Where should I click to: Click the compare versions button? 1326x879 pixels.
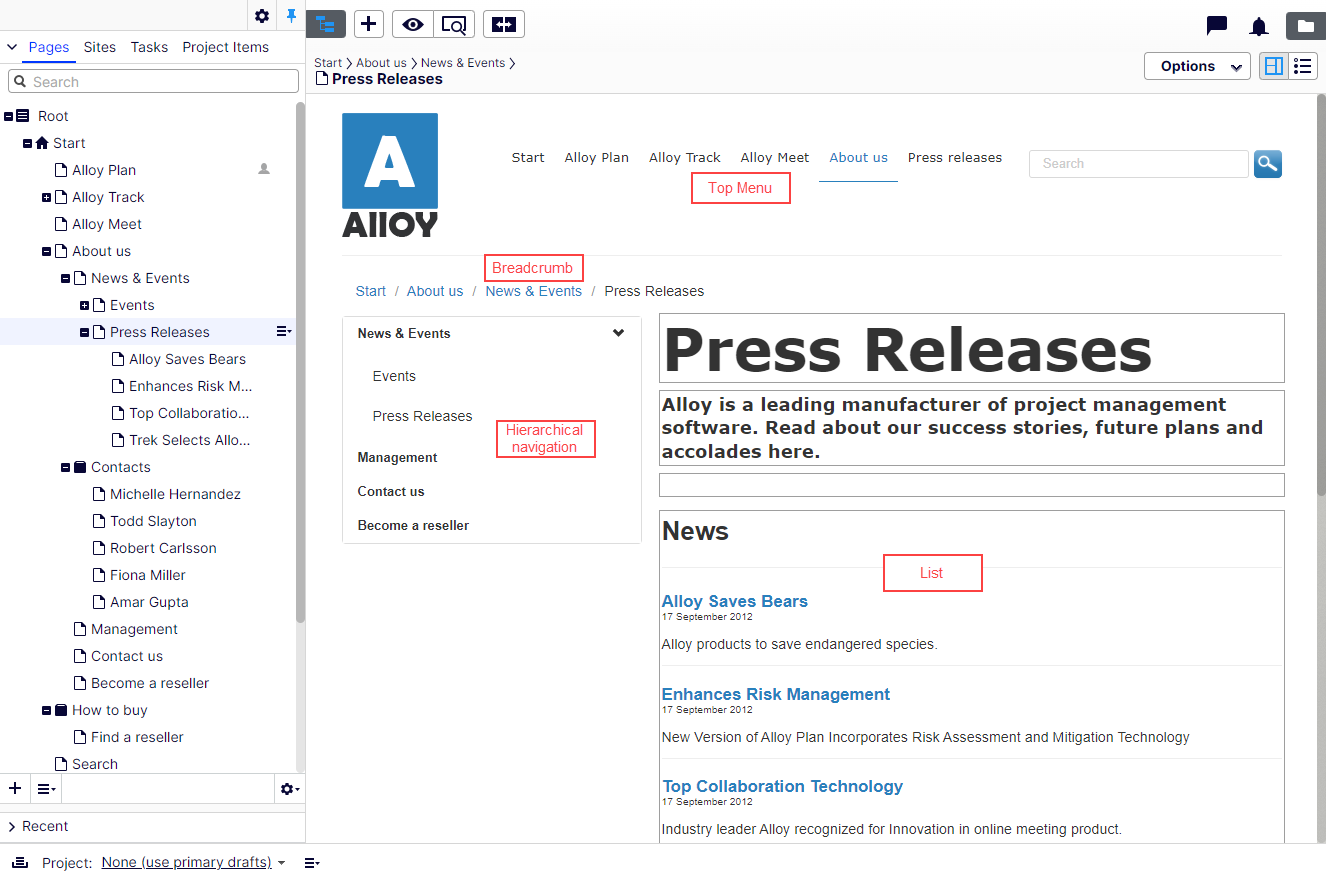504,24
